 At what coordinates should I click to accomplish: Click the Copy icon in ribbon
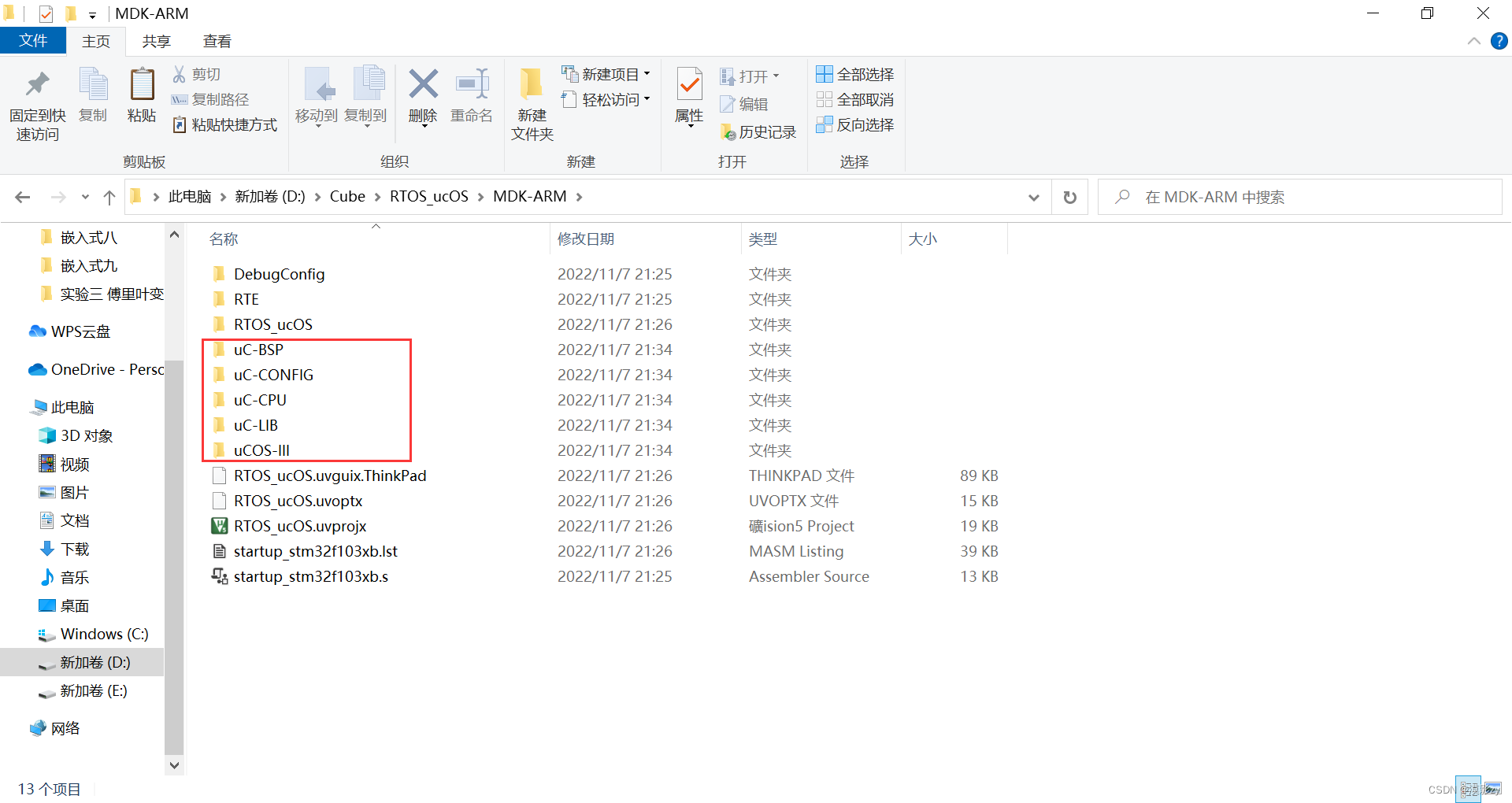[x=93, y=85]
